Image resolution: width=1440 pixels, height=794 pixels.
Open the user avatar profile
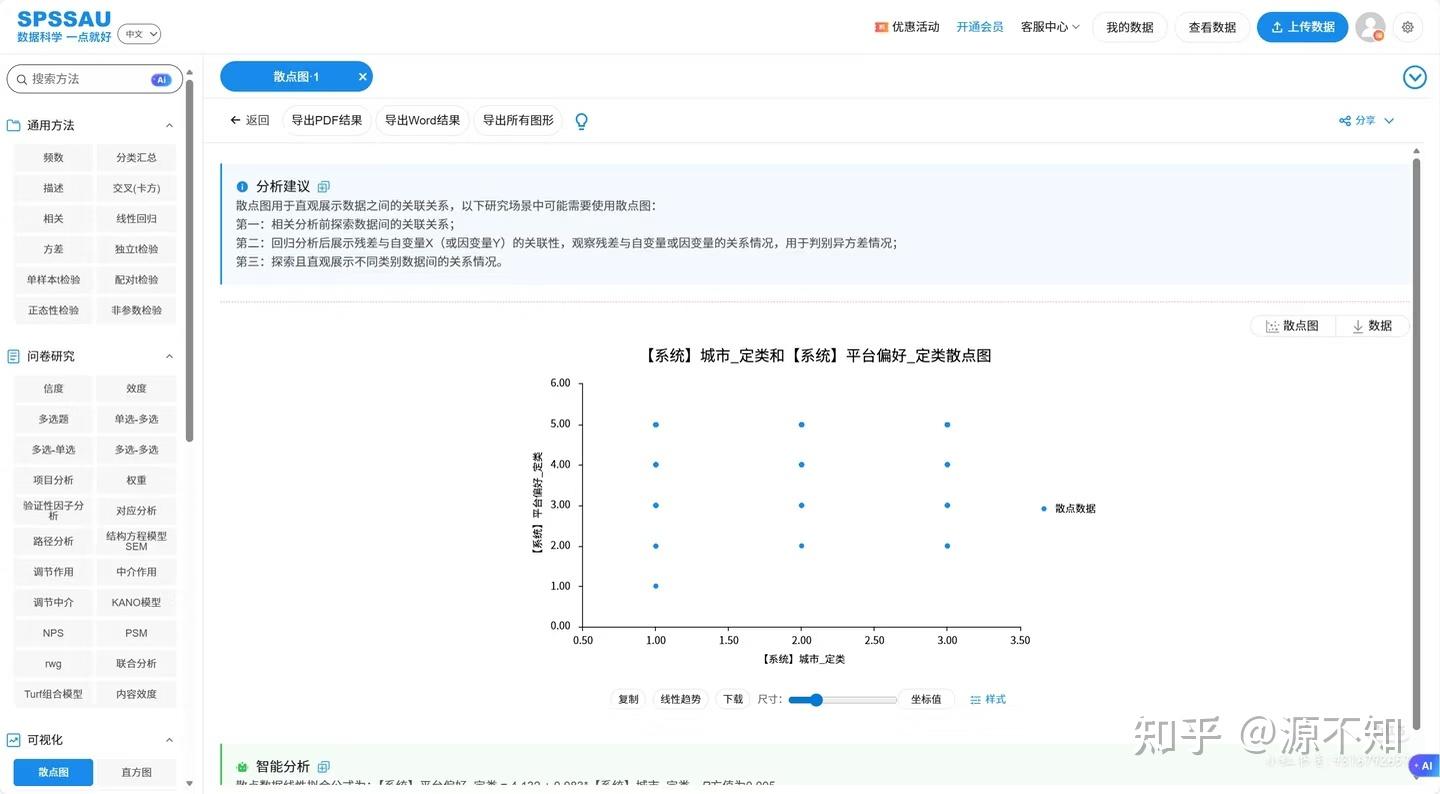pos(1370,27)
